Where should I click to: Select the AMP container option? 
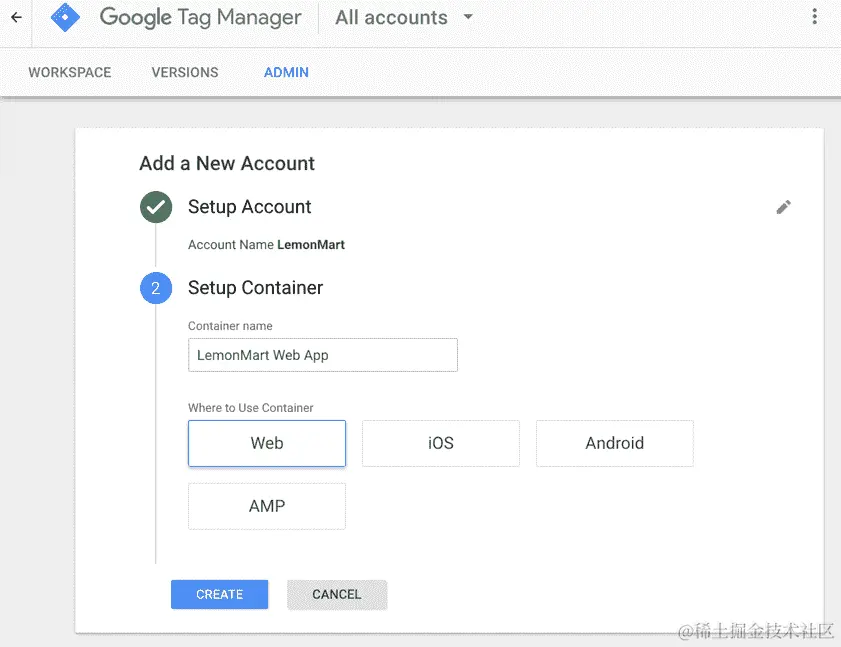tap(267, 506)
